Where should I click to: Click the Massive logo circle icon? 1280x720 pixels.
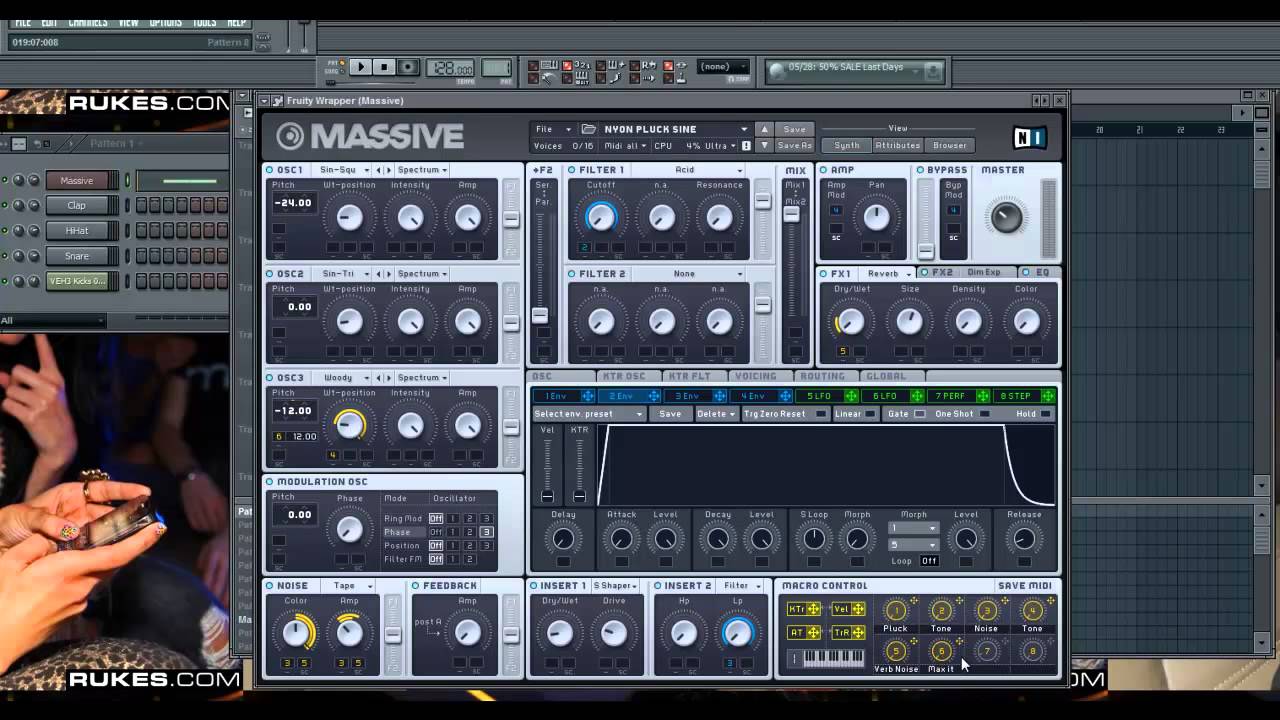[290, 136]
